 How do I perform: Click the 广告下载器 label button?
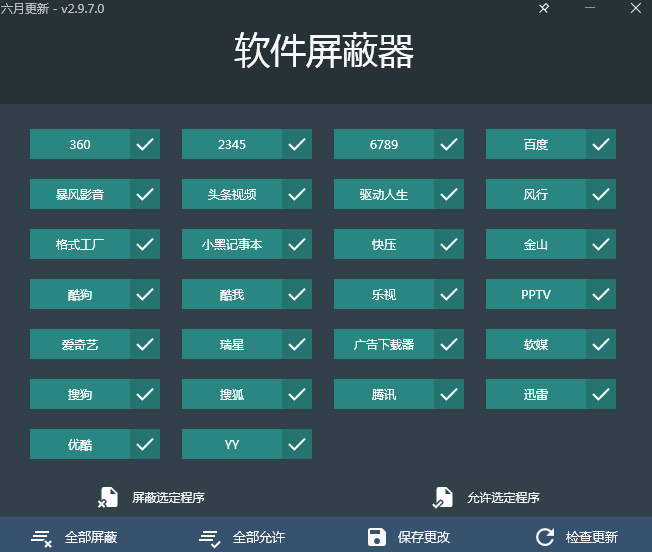pos(384,344)
